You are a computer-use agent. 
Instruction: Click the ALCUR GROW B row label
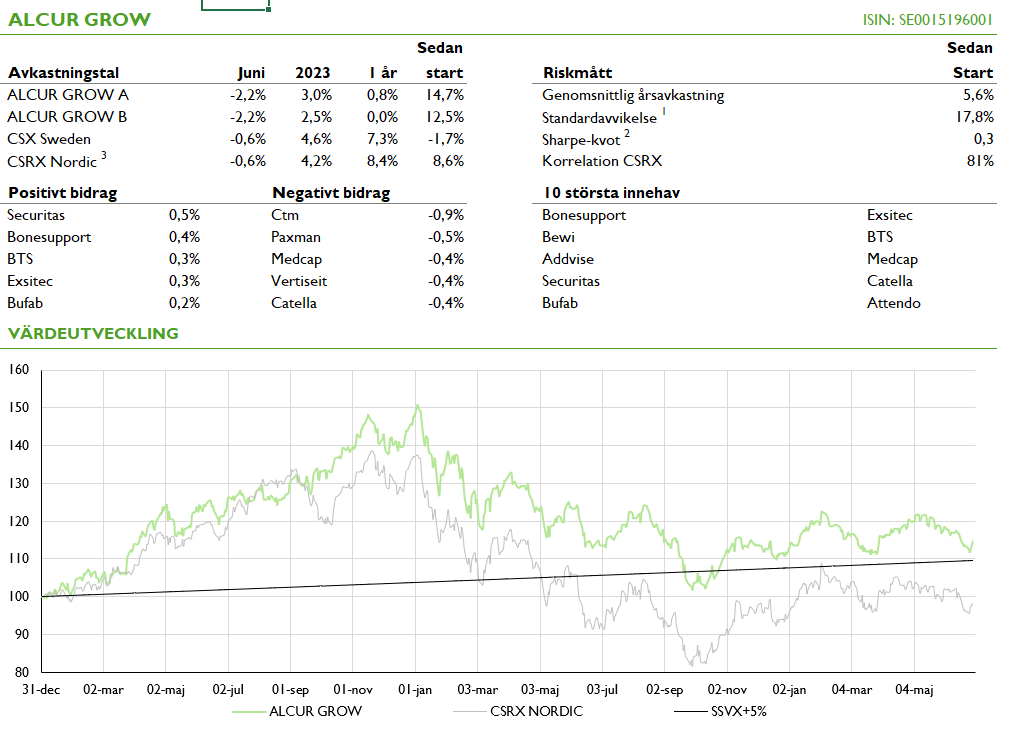[x=67, y=117]
